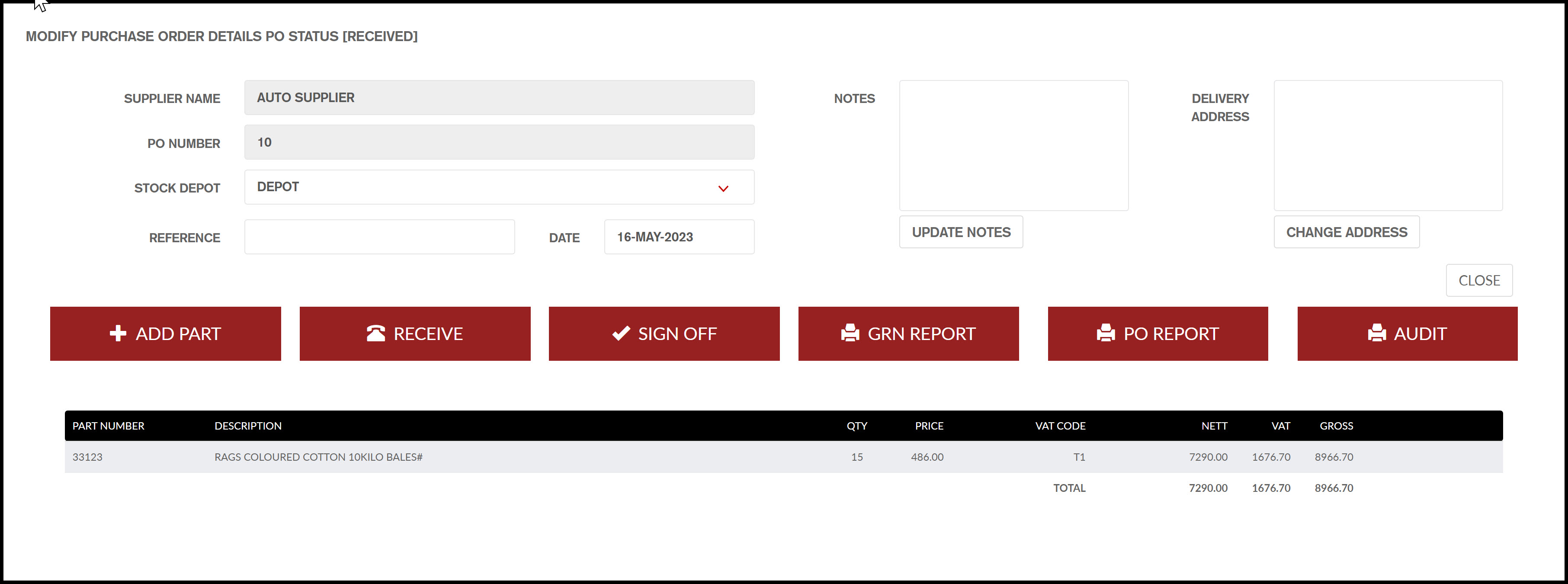Click quantity value 15 in the row

coord(857,457)
